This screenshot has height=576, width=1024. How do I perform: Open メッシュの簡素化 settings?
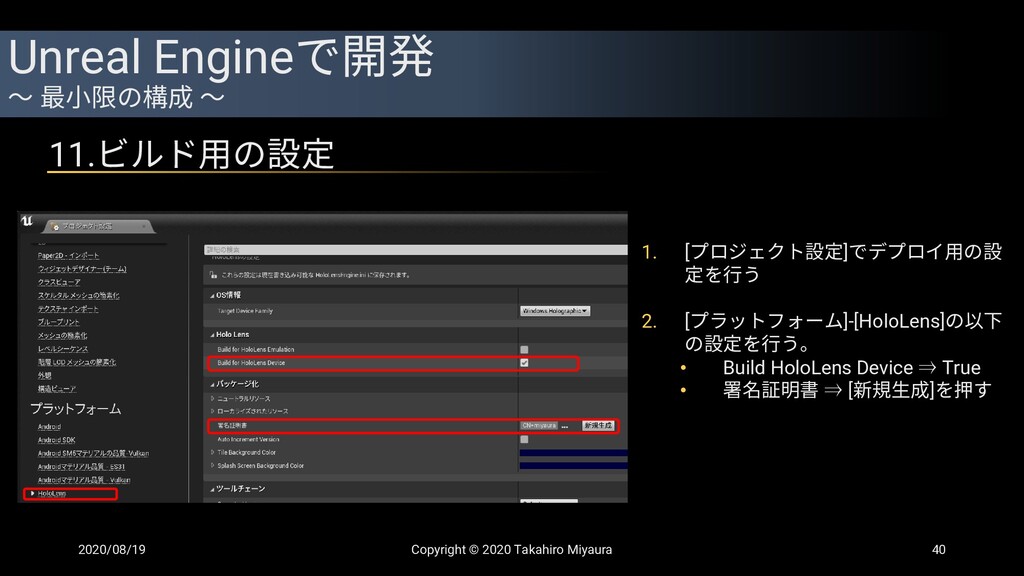tap(63, 336)
